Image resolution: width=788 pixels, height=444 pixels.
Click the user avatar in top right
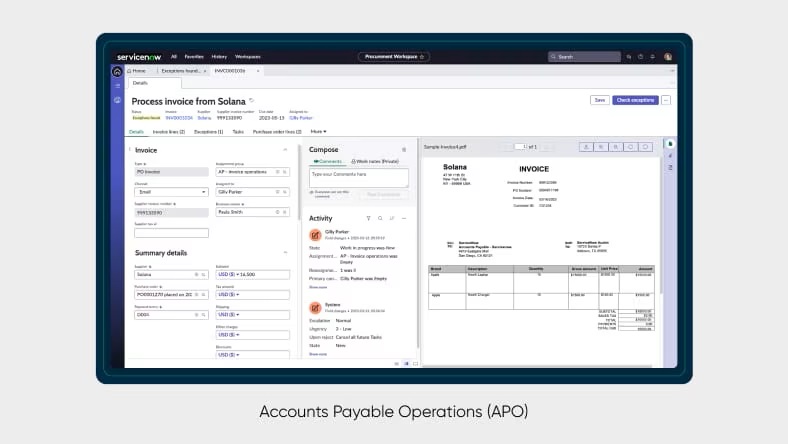coord(667,57)
